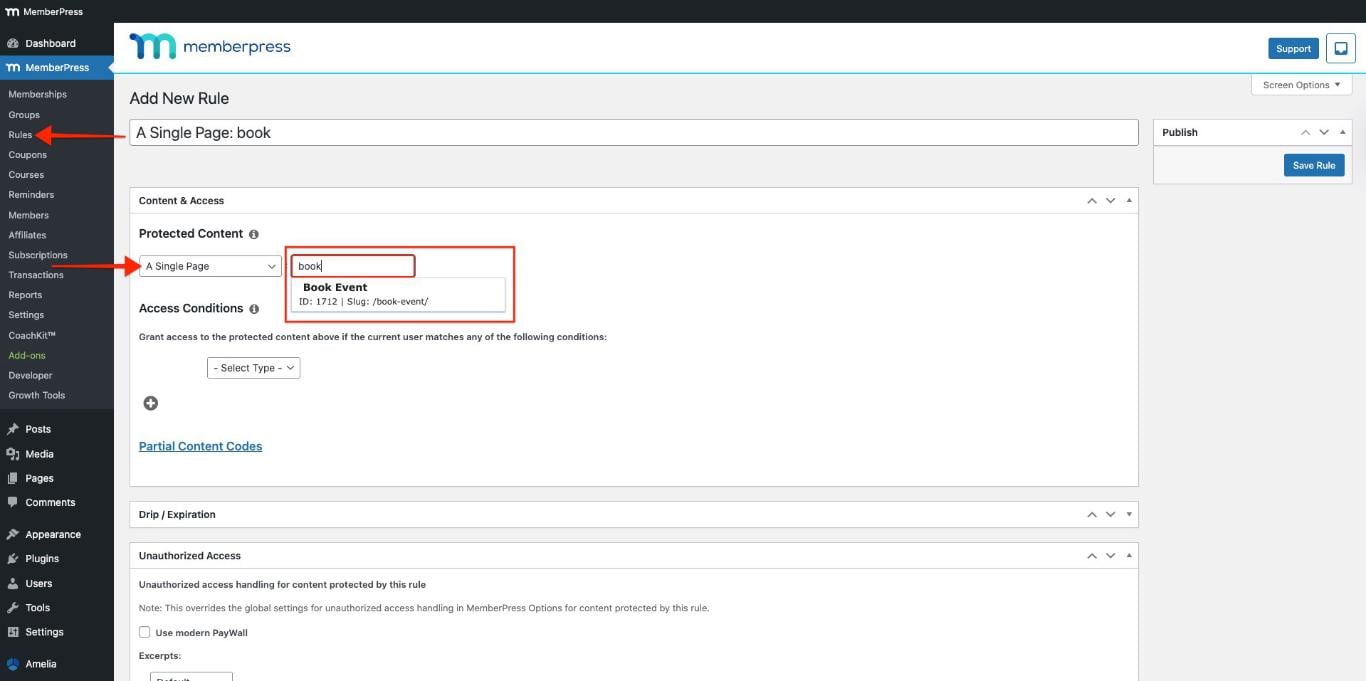Select the Posts pushpin icon

click(13, 428)
